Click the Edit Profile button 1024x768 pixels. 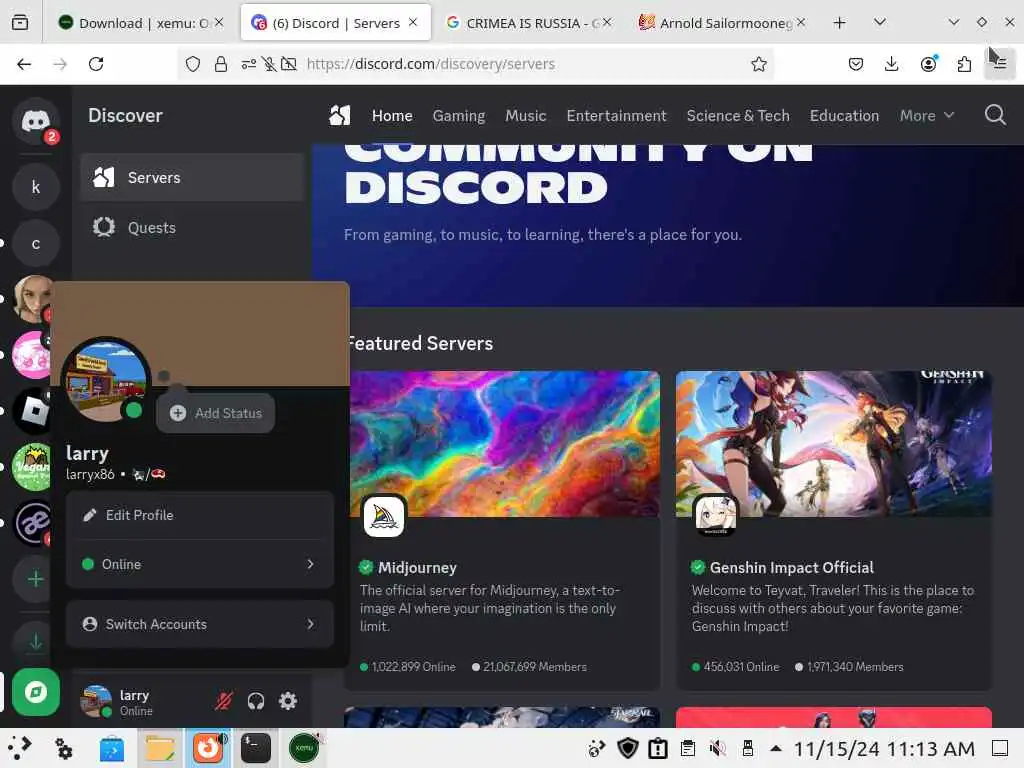pyautogui.click(x=200, y=515)
